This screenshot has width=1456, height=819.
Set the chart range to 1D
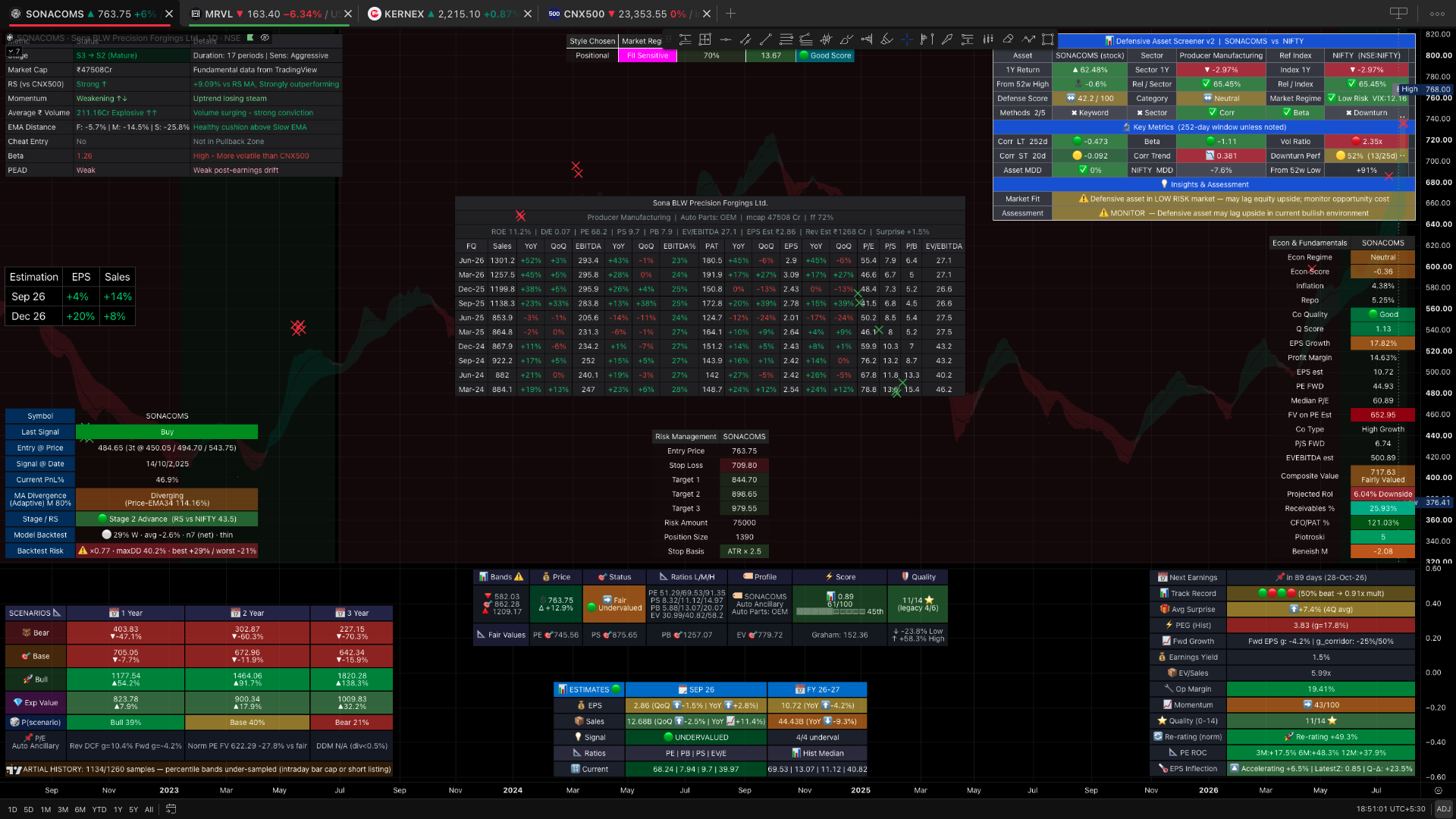tap(12, 809)
